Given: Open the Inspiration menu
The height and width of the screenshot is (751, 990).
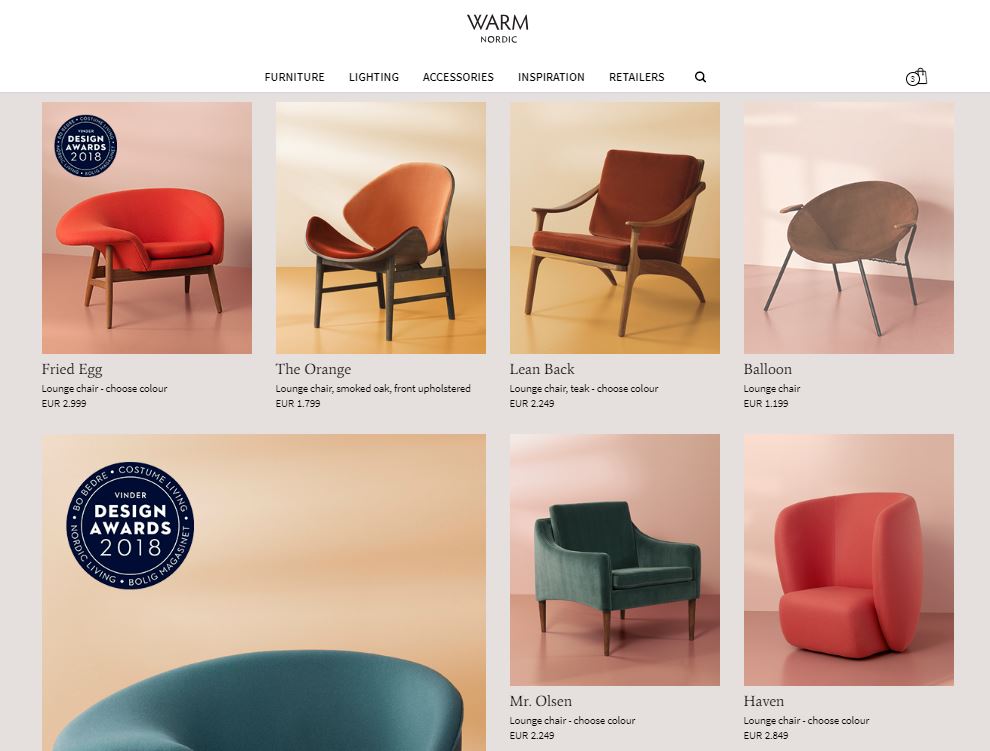Looking at the screenshot, I should tap(551, 77).
